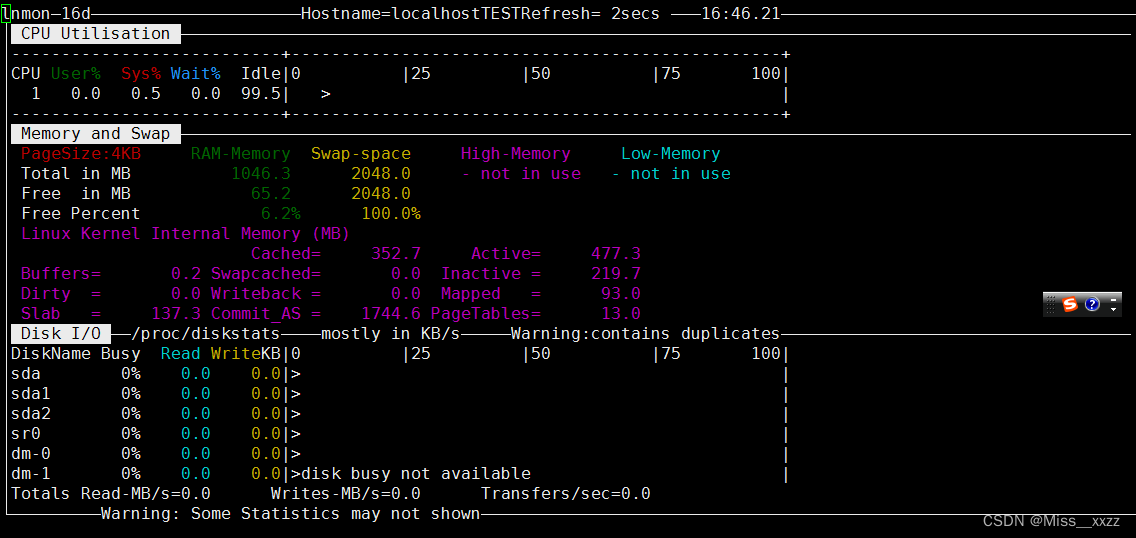Click the 99.5 idle value for CPU 1

(261, 93)
